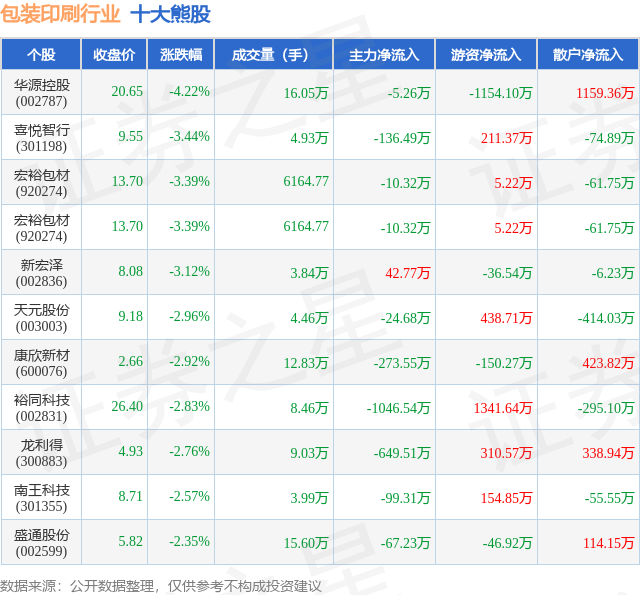Click the 成交量（手） column header

click(273, 54)
